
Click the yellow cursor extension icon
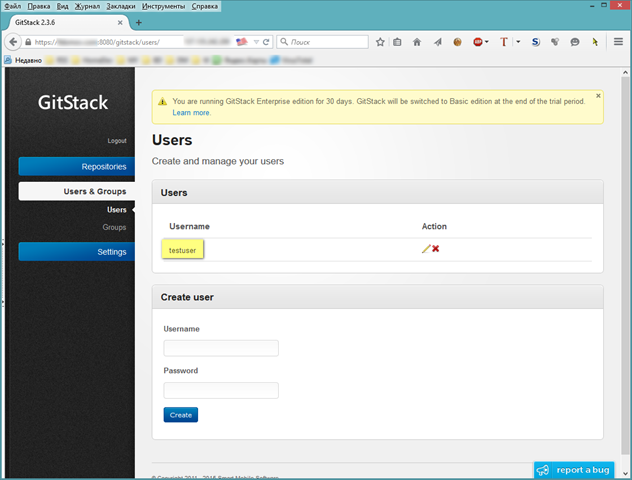coord(595,42)
